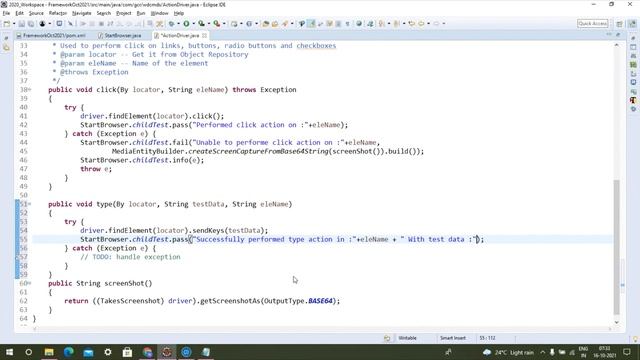640x360 pixels.
Task: Click the Quick Access search field
Action: [593, 24]
